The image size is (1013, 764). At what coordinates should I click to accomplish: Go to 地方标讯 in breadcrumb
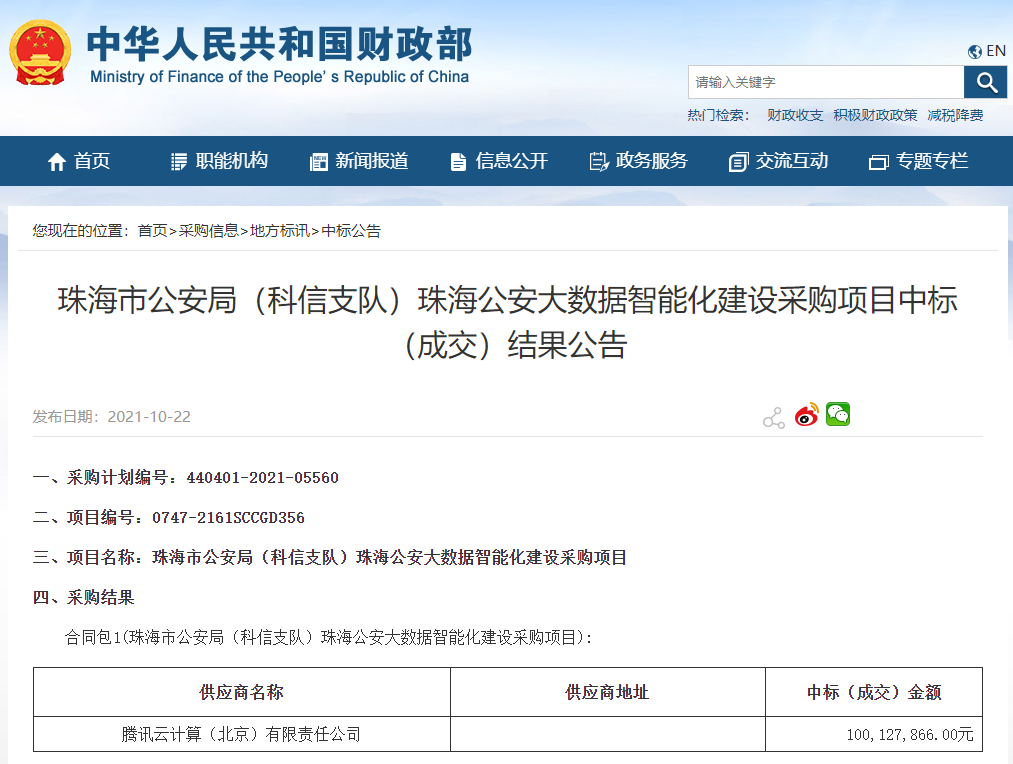pos(280,231)
